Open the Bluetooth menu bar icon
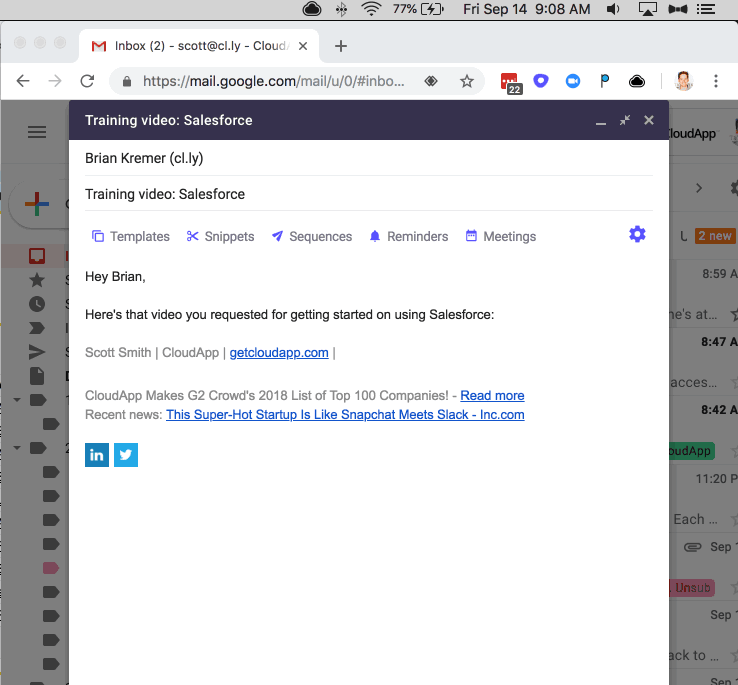The height and width of the screenshot is (685, 738). coord(342,9)
